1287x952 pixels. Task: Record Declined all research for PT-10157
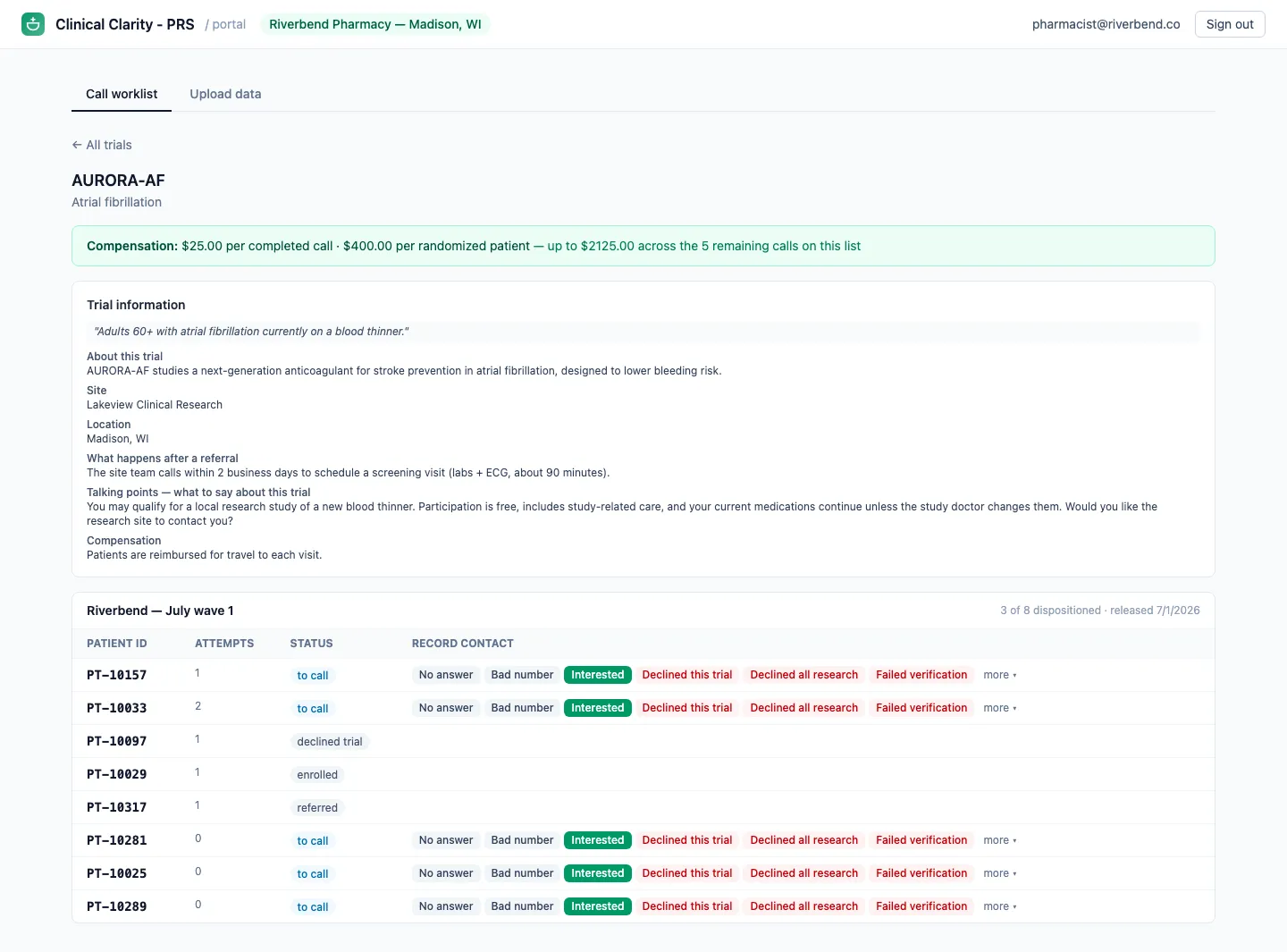(804, 675)
